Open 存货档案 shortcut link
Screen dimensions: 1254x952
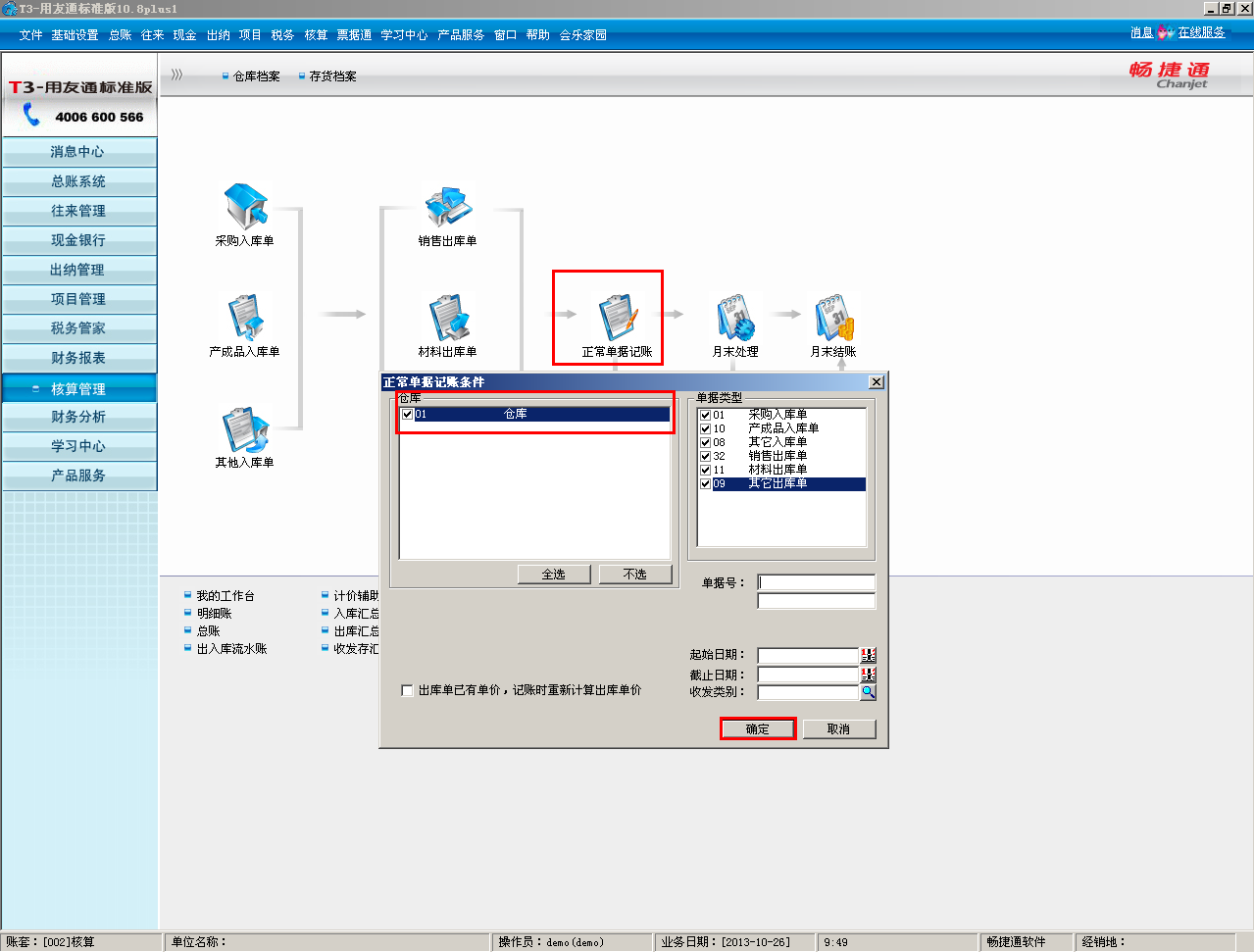pos(333,76)
